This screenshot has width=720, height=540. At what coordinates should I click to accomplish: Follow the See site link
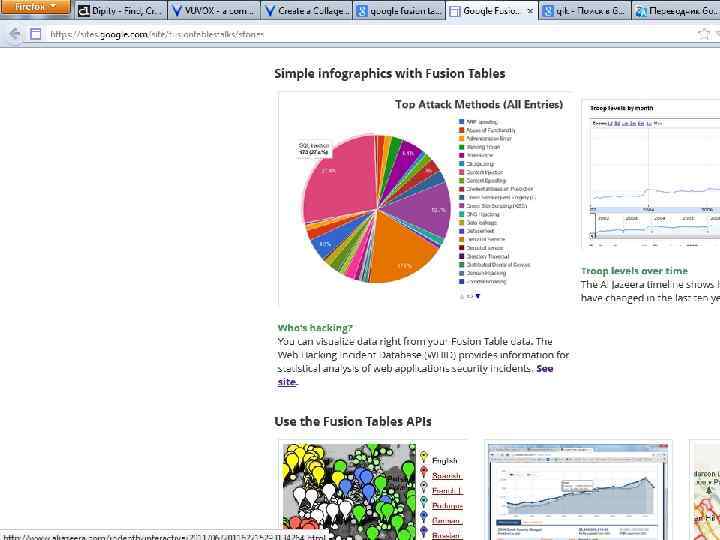coord(416,375)
